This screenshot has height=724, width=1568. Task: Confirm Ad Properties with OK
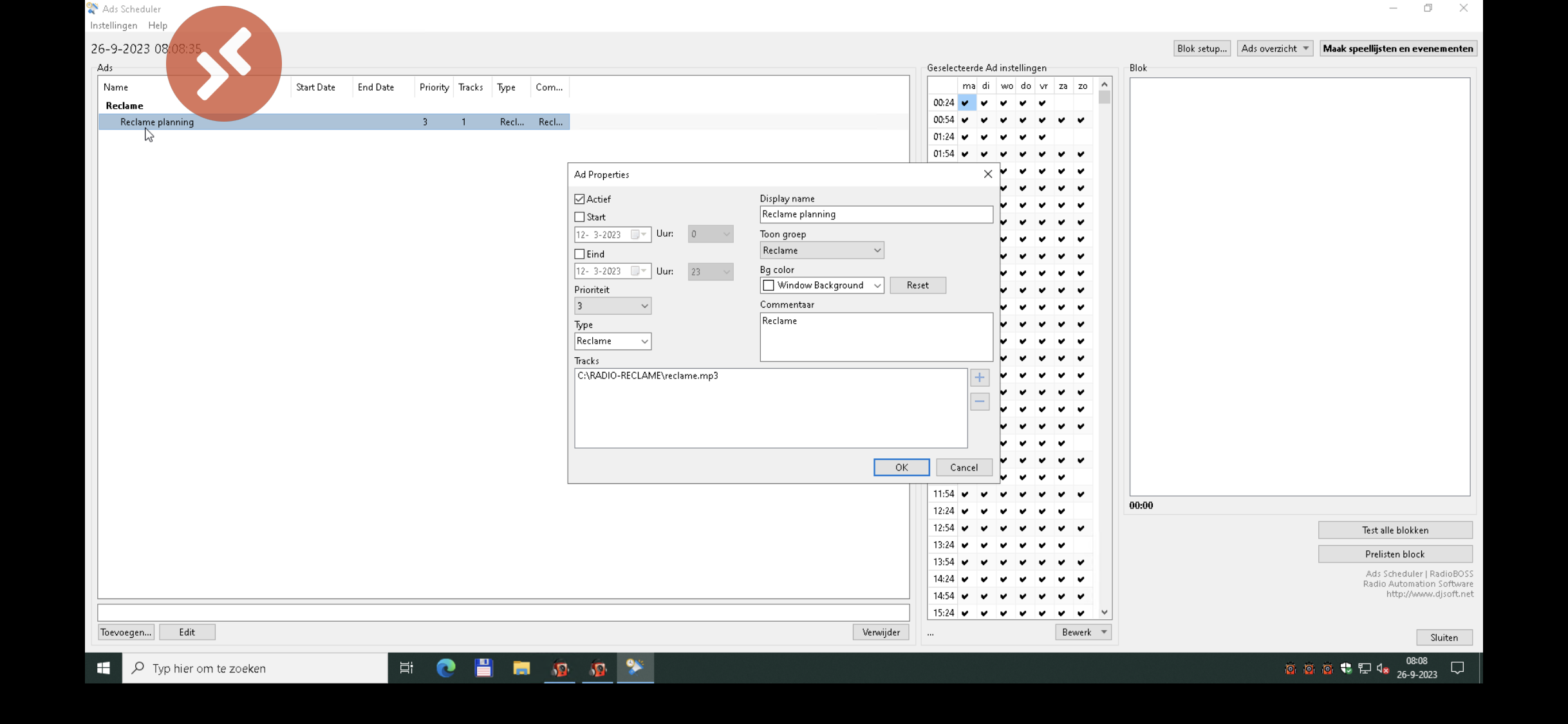point(901,467)
